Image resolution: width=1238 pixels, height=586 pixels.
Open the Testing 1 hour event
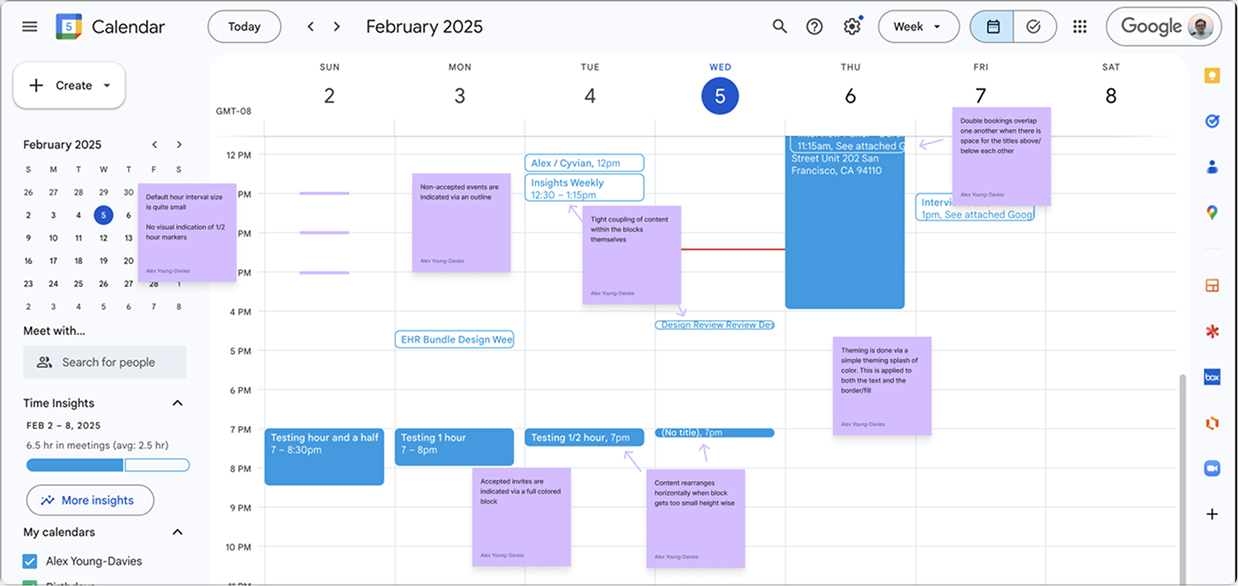(454, 447)
